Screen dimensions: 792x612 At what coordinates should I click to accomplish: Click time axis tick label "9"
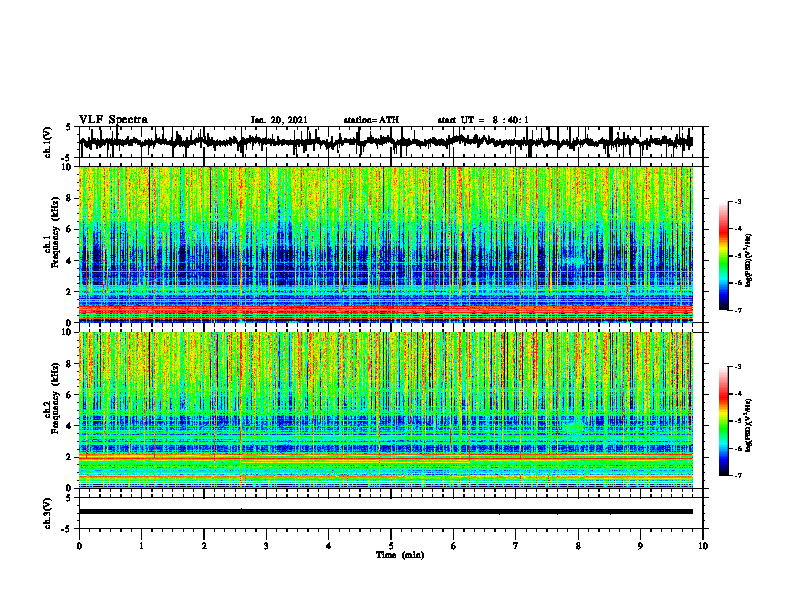pyautogui.click(x=640, y=546)
